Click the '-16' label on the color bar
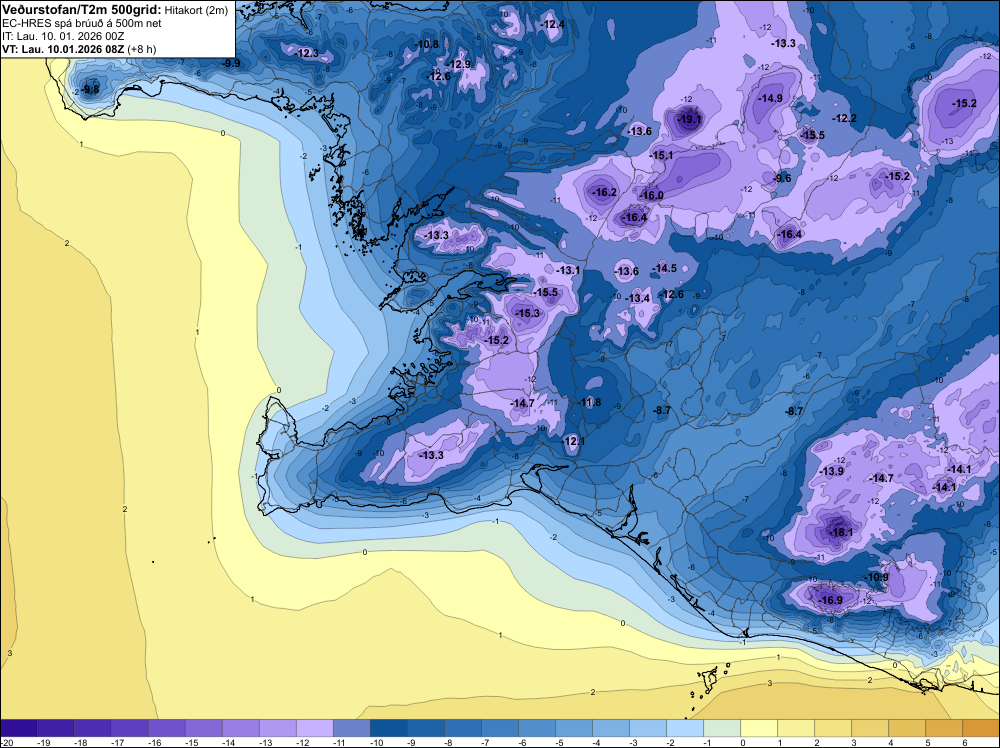The height and width of the screenshot is (748, 1000). click(154, 743)
